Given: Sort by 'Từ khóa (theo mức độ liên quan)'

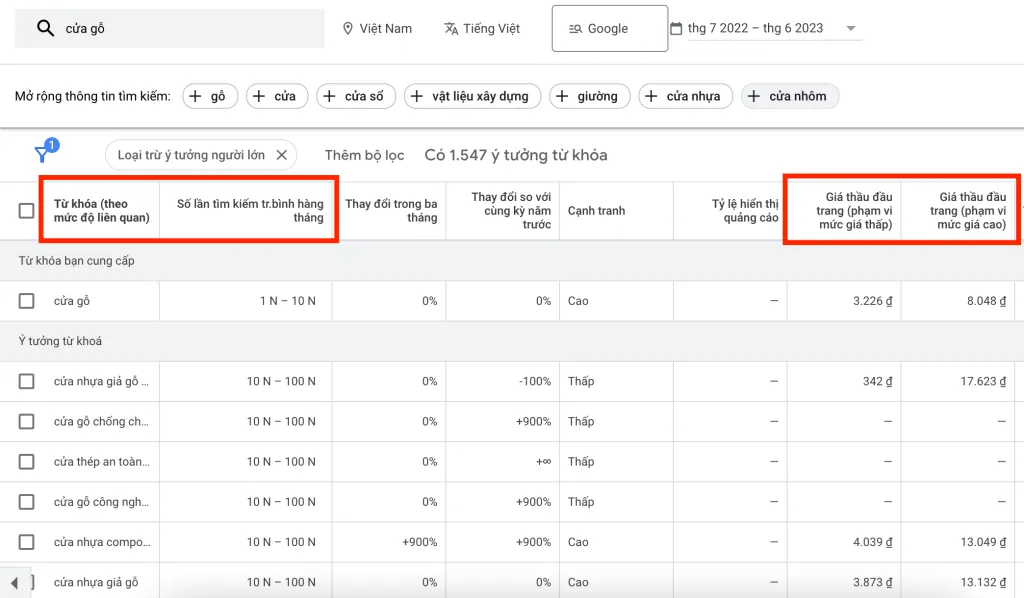Looking at the screenshot, I should [101, 211].
